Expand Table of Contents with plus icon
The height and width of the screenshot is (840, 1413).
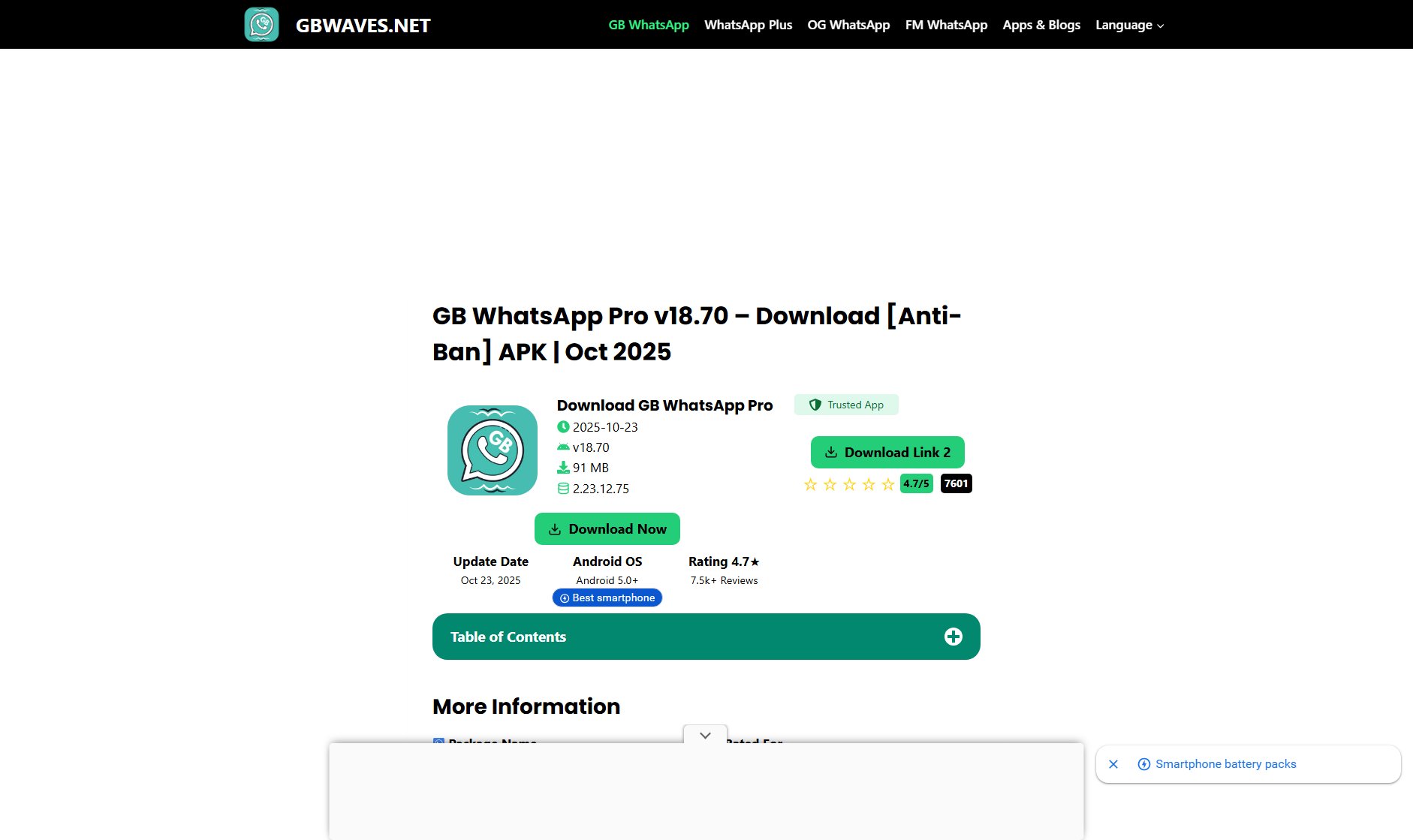tap(953, 637)
